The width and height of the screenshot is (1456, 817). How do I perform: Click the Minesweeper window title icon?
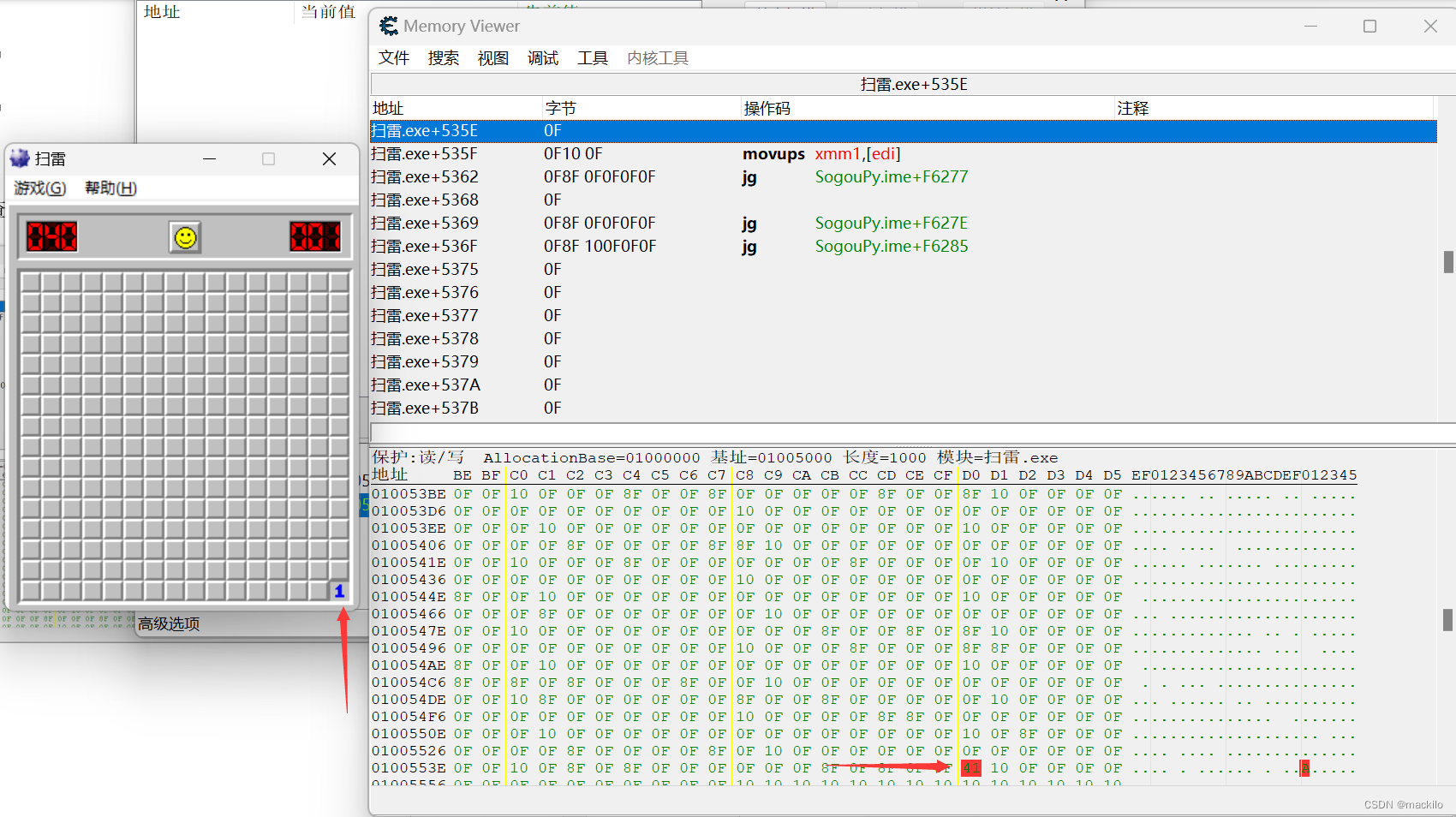20,158
